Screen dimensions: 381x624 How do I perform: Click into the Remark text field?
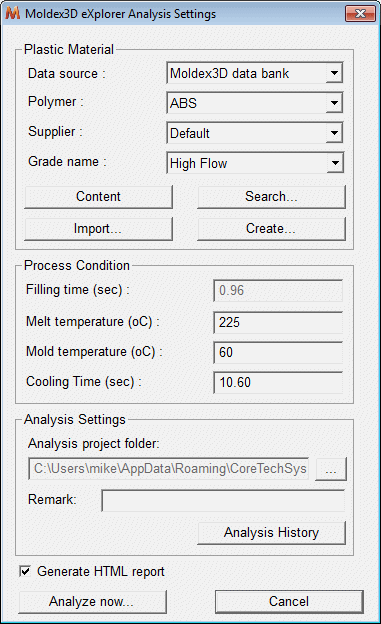(223, 501)
